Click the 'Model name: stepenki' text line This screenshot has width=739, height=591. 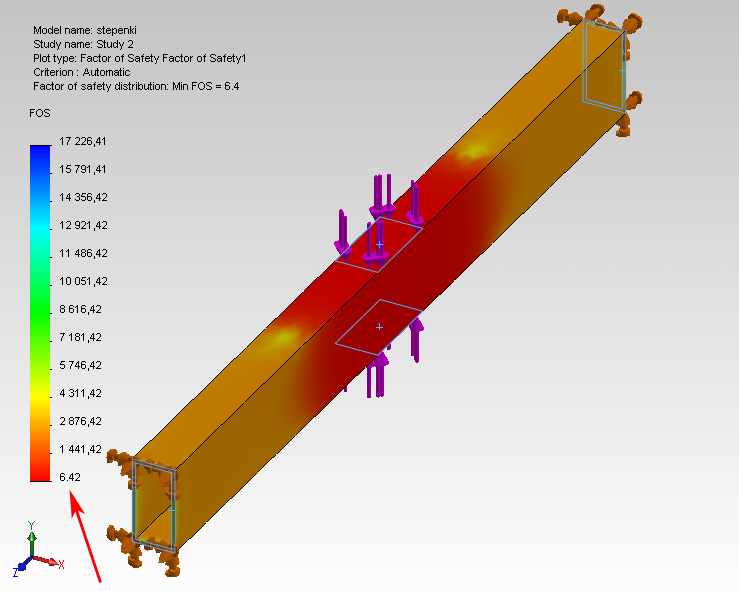(85, 30)
